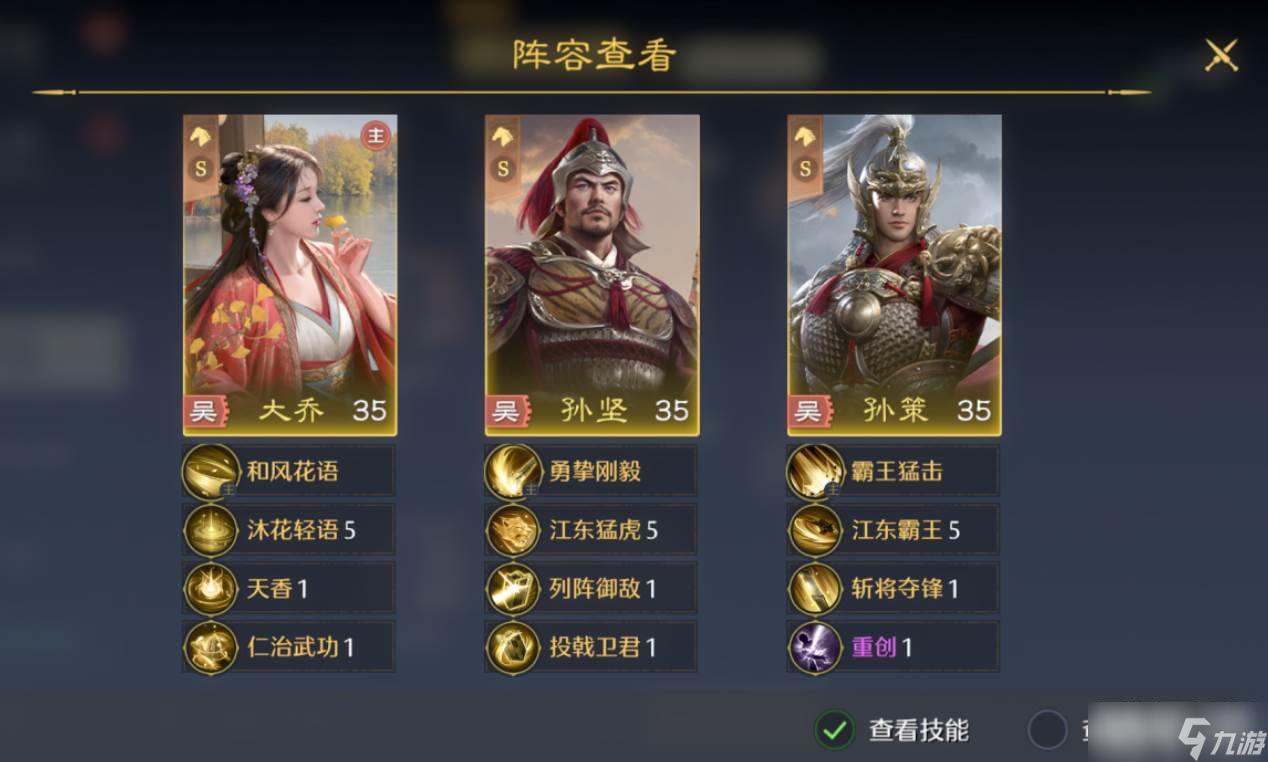Open the 沐花轻语 skill icon
This screenshot has height=762, width=1268.
pos(211,530)
